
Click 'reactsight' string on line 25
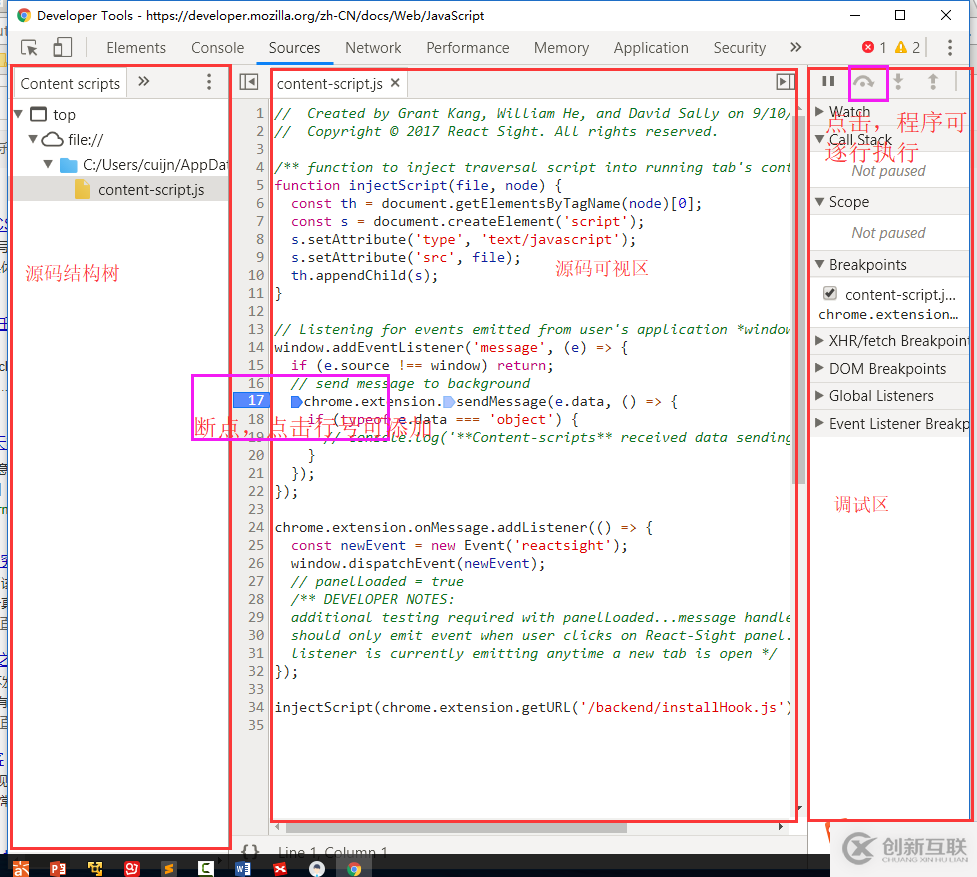(563, 545)
